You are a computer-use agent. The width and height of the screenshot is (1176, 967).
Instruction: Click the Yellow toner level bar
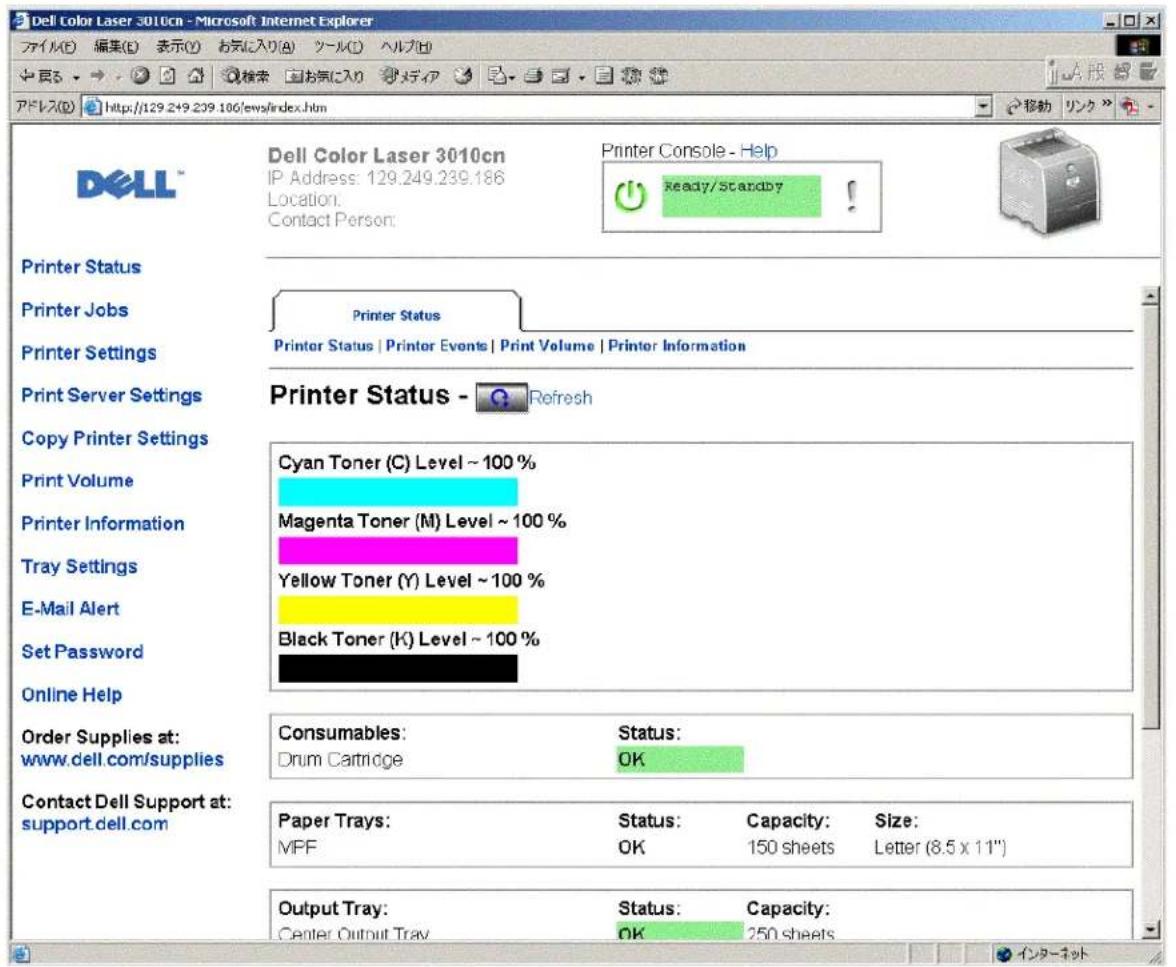[398, 610]
